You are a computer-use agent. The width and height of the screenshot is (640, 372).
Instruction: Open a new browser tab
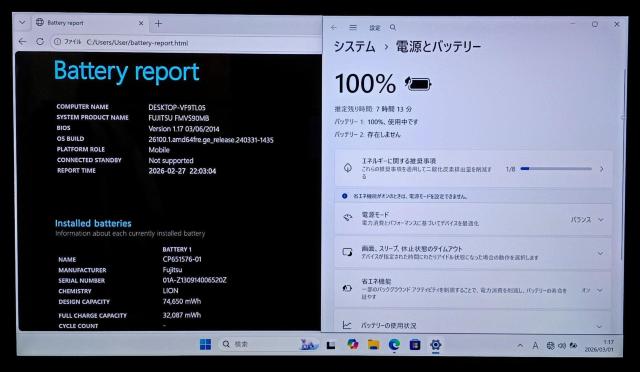(x=158, y=24)
